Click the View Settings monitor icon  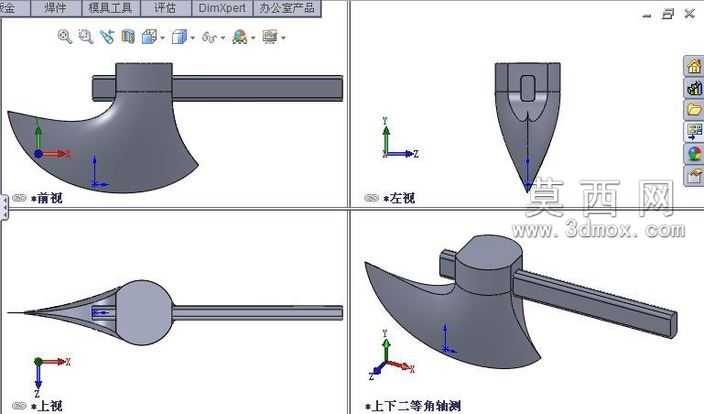pyautogui.click(x=270, y=37)
